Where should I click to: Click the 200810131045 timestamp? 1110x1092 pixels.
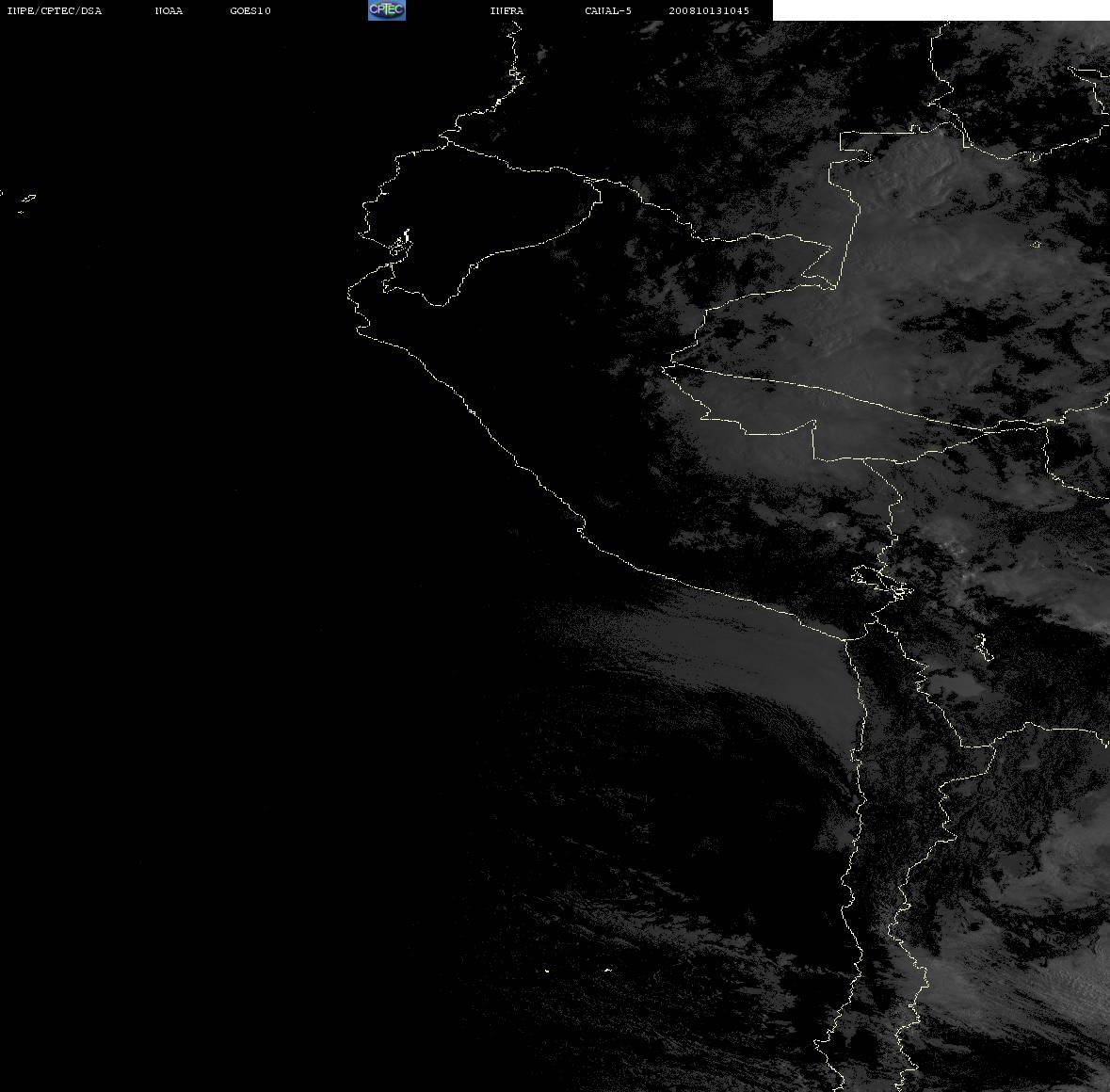point(709,10)
